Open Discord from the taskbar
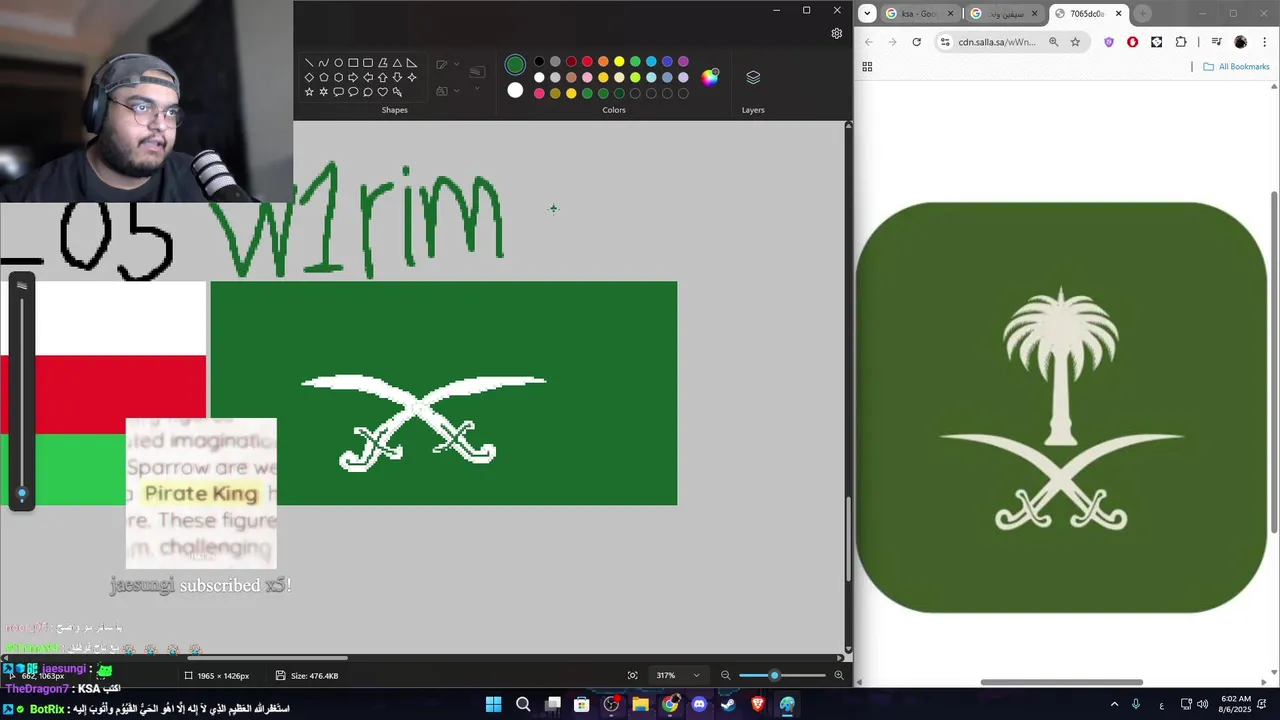1280x720 pixels. [699, 704]
